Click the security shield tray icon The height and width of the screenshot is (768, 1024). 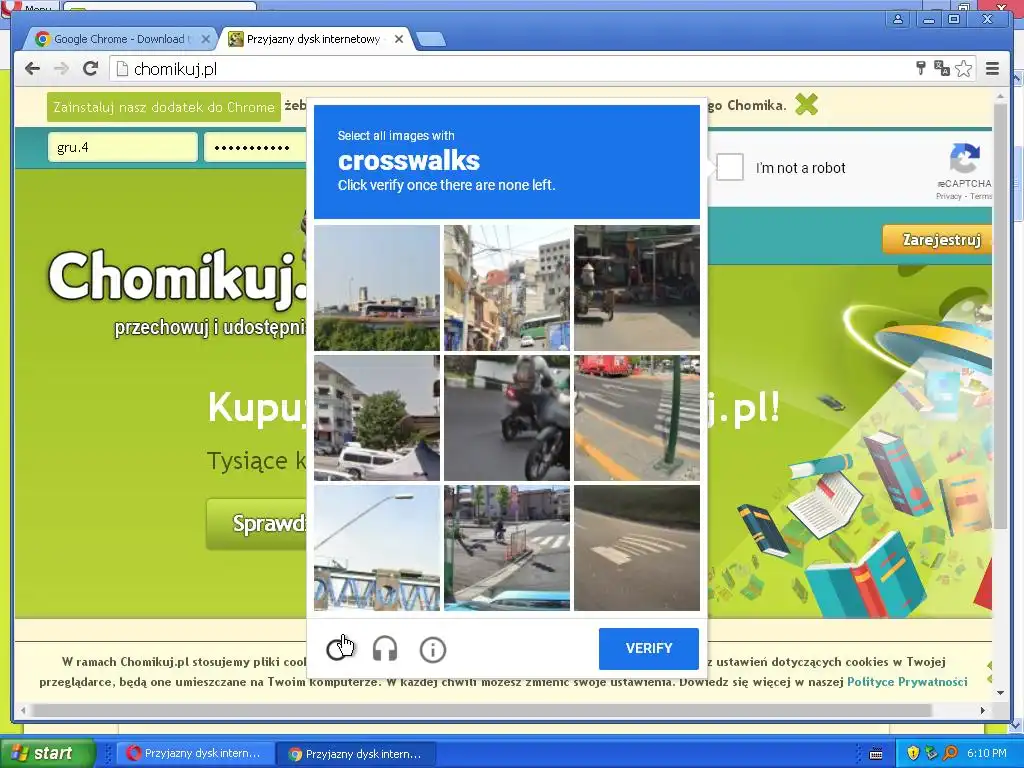[913, 753]
